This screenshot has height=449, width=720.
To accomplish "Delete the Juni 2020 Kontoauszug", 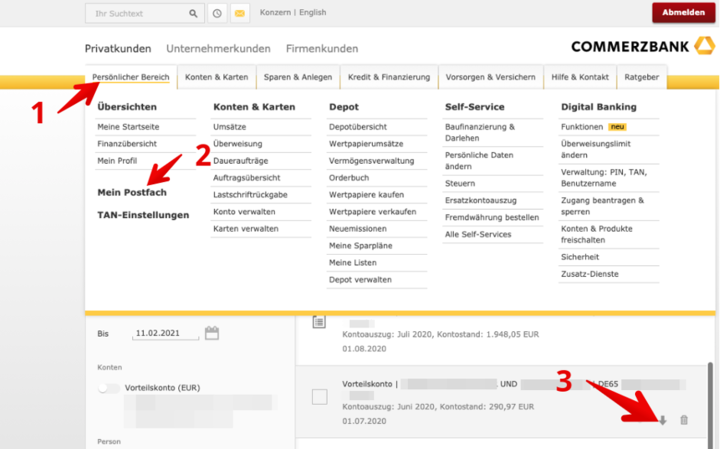I will (x=684, y=420).
